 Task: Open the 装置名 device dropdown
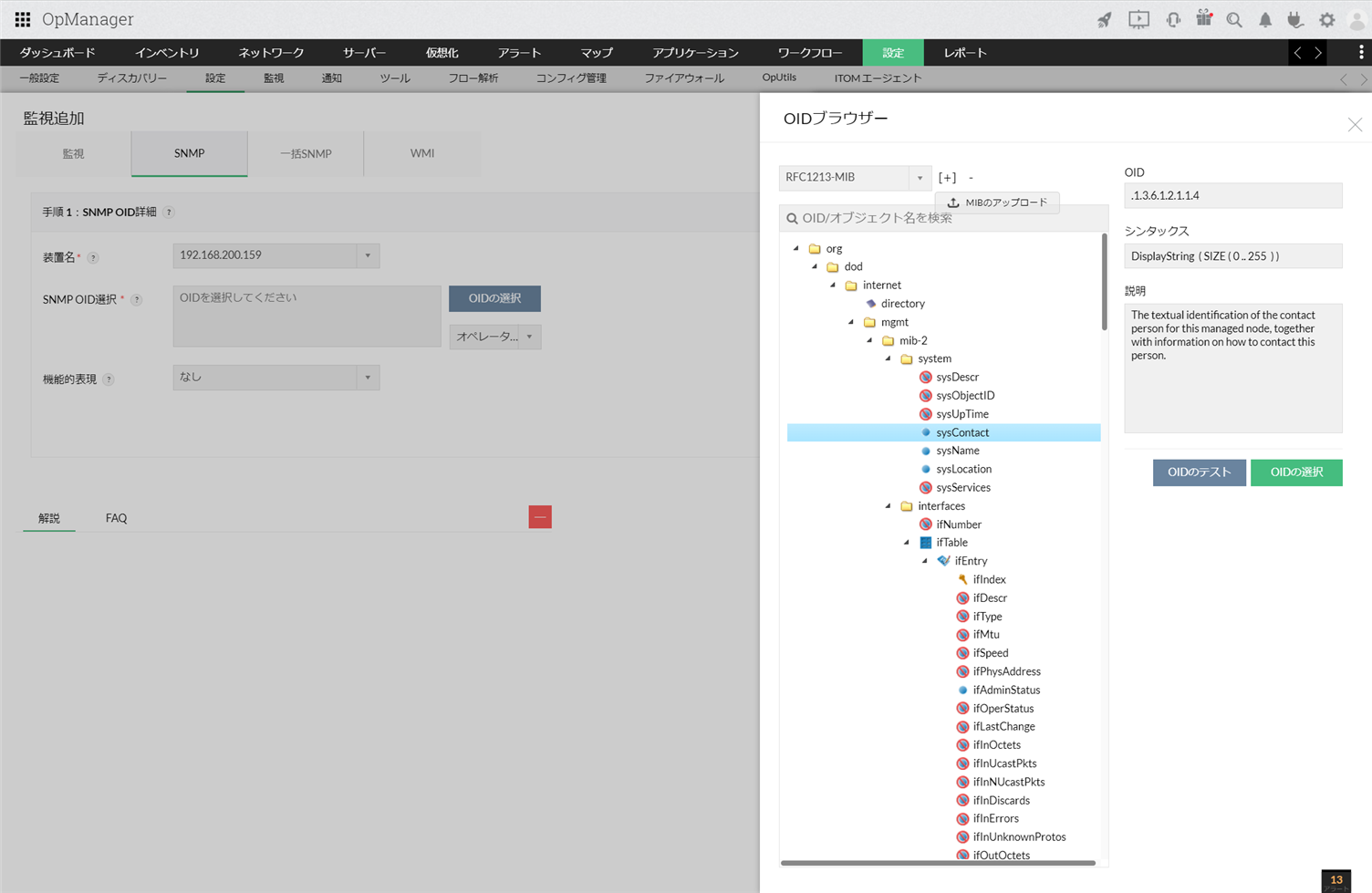point(276,255)
